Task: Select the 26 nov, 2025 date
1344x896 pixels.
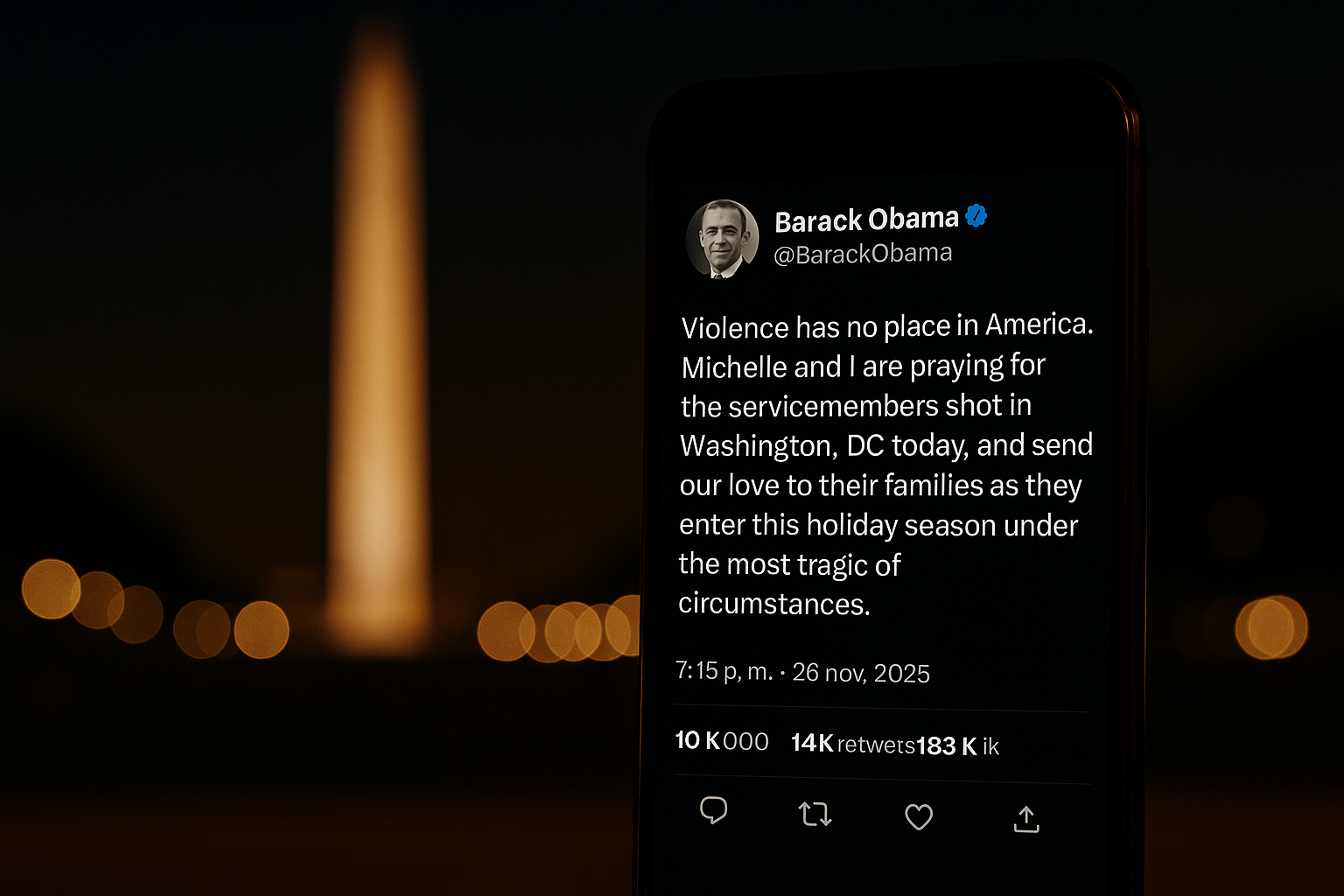Action: tap(861, 673)
